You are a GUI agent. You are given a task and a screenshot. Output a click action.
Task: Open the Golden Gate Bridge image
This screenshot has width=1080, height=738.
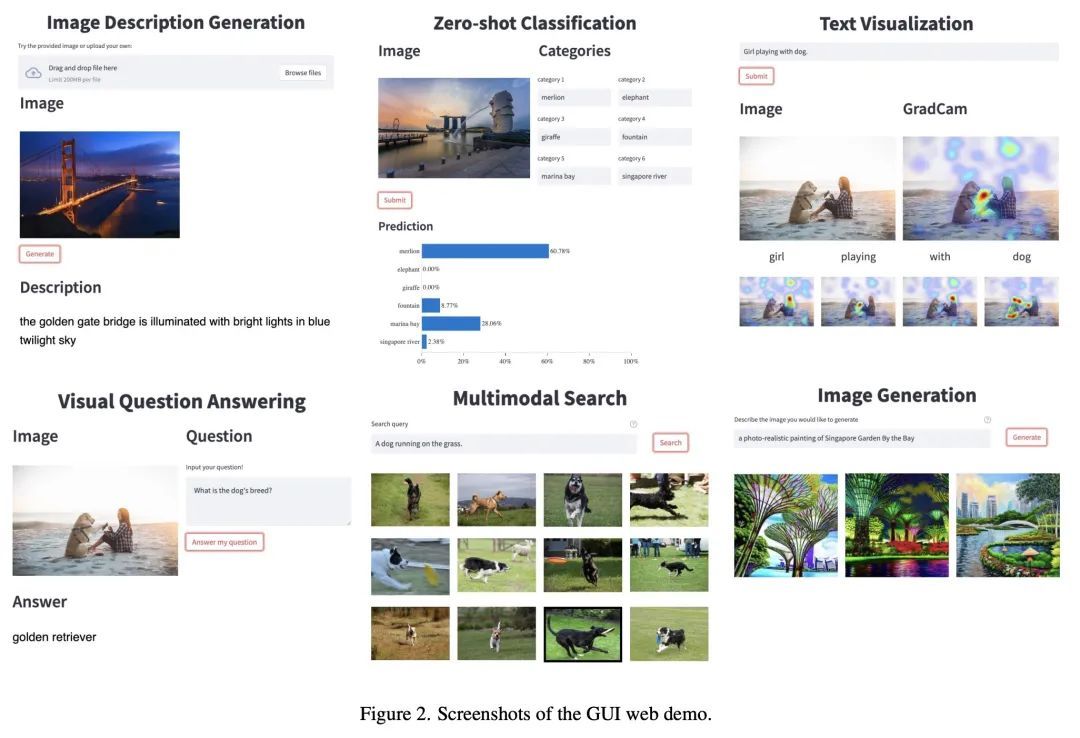[x=100, y=184]
